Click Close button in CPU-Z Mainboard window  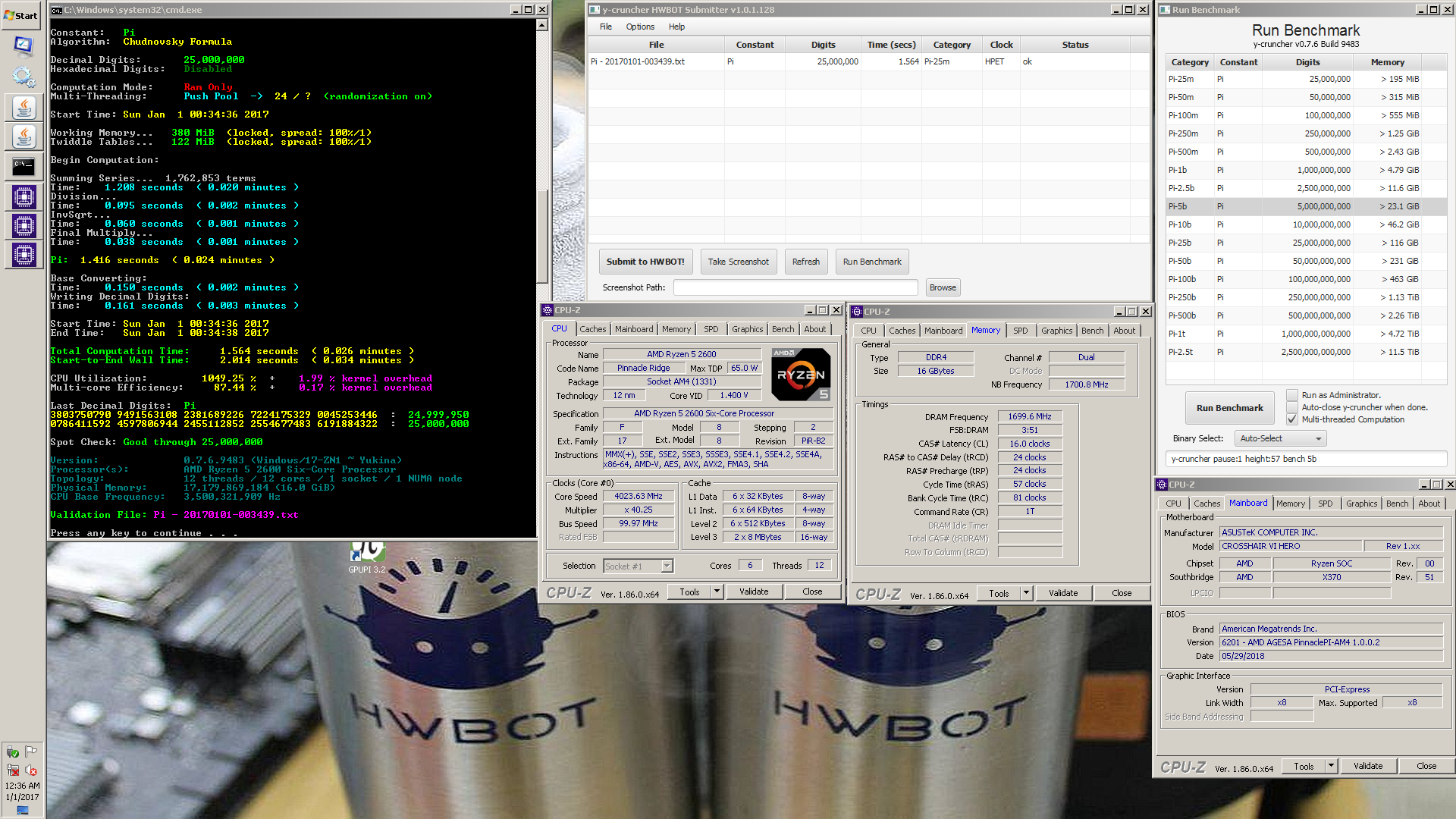(1426, 766)
